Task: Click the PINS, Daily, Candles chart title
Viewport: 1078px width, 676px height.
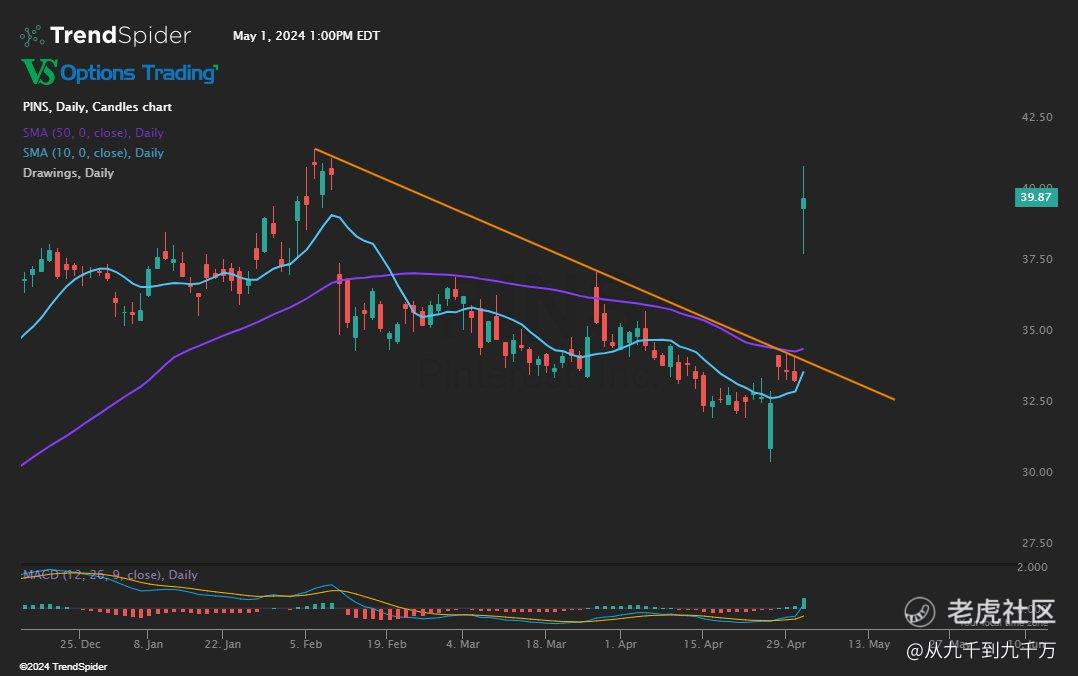Action: click(x=97, y=107)
